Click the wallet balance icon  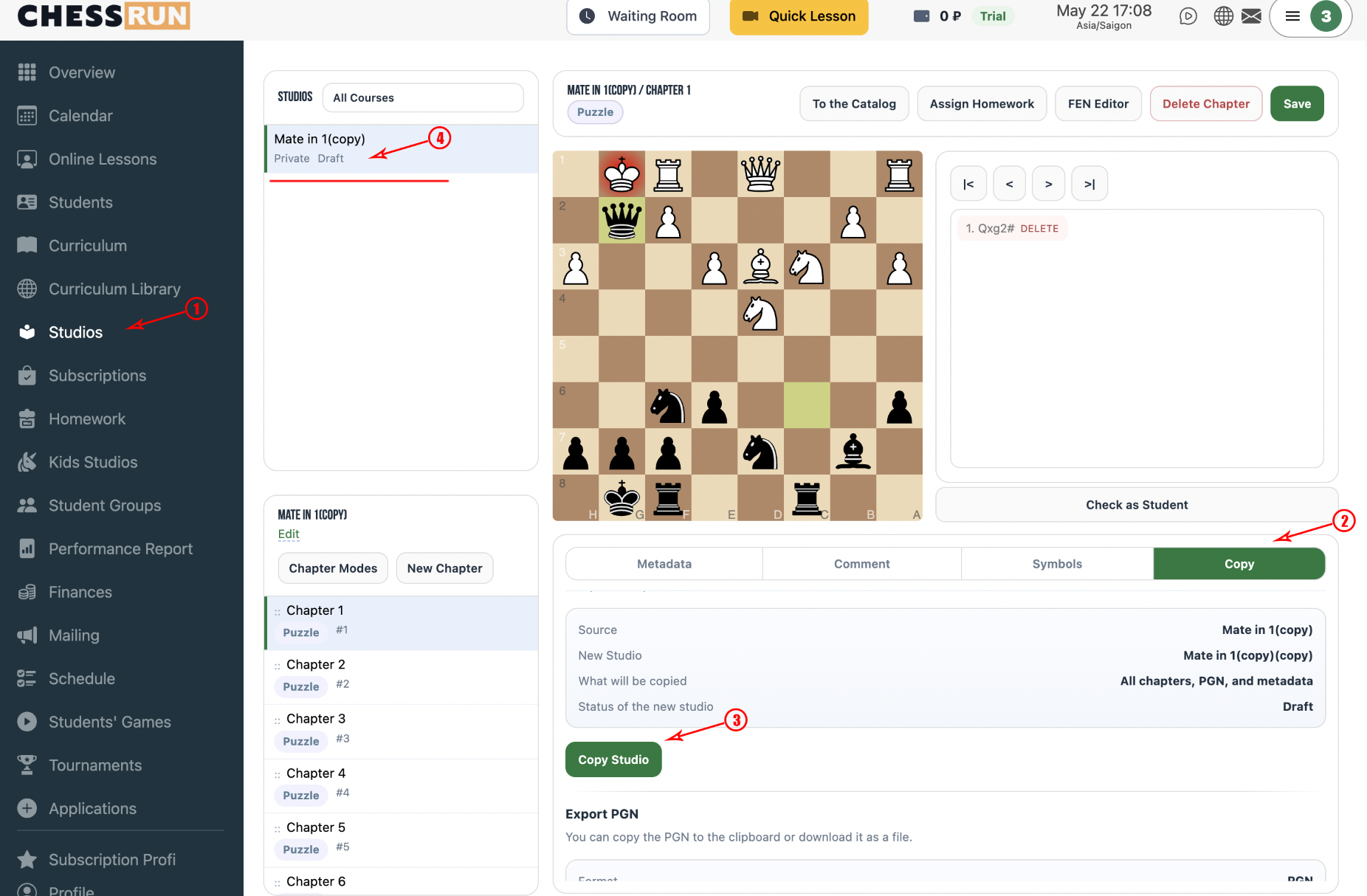[922, 16]
